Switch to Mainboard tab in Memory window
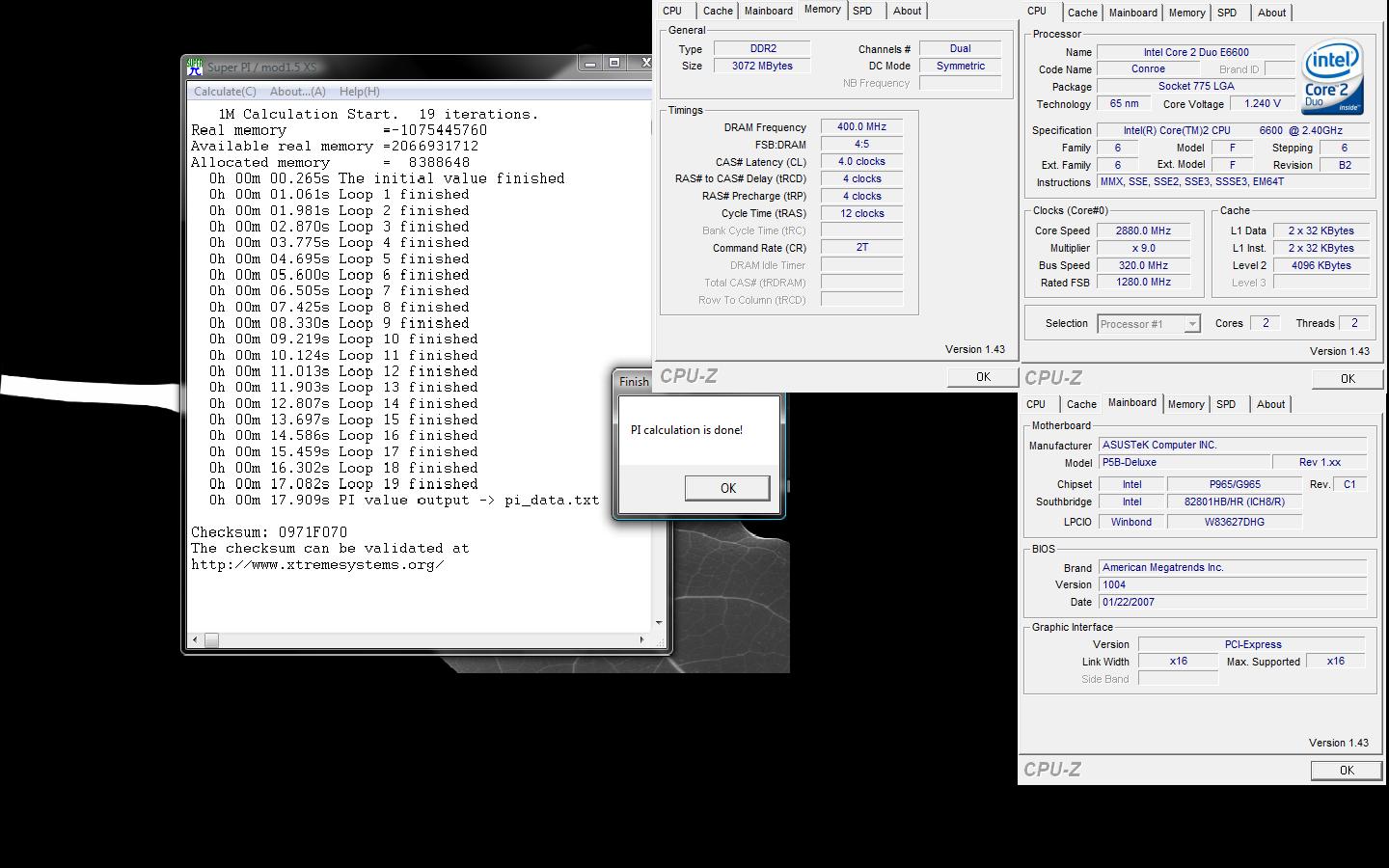1389x868 pixels. tap(769, 11)
